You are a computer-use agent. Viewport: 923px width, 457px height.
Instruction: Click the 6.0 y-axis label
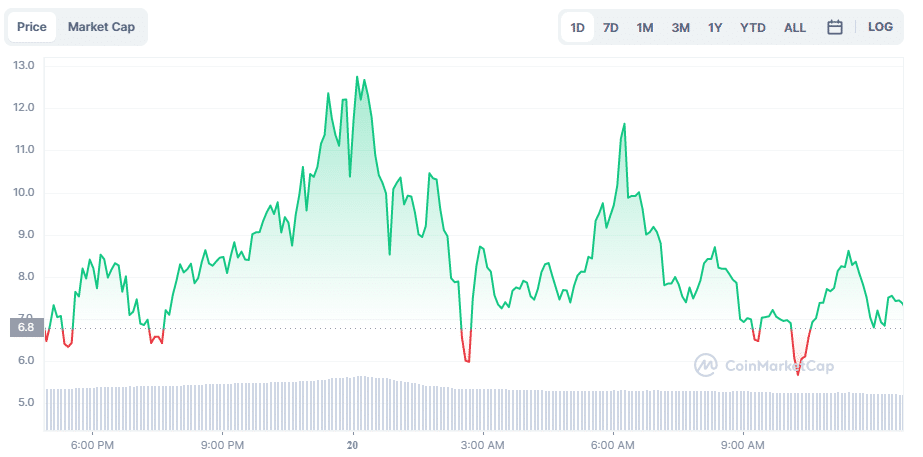click(x=26, y=360)
